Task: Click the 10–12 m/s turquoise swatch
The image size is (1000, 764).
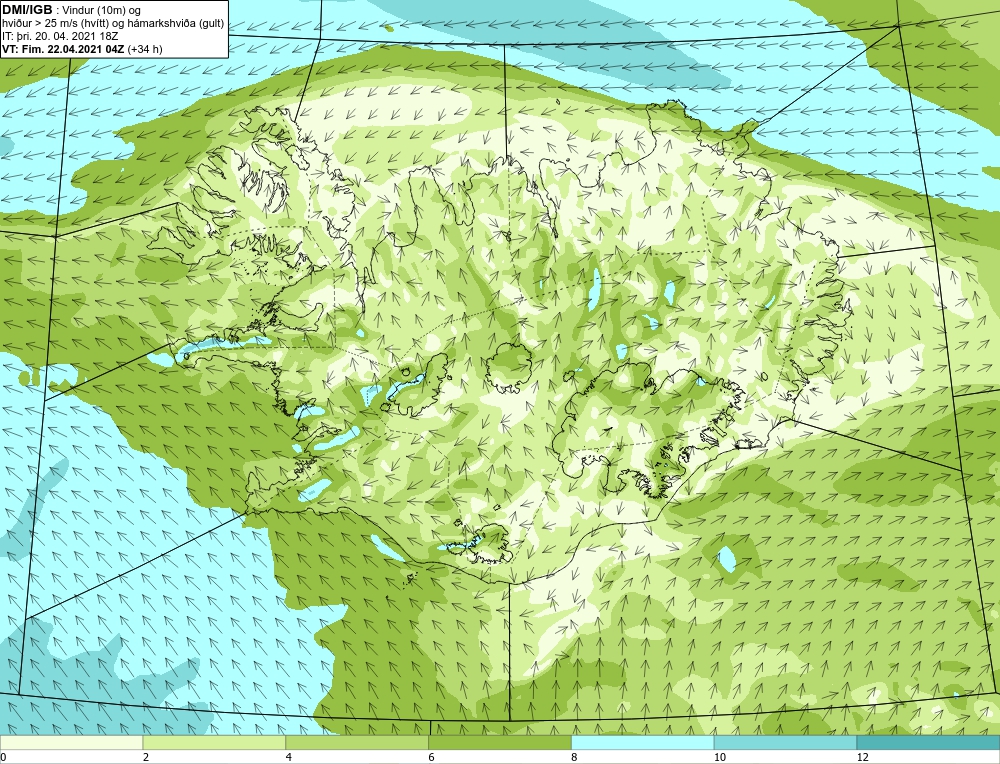Action: click(x=786, y=743)
